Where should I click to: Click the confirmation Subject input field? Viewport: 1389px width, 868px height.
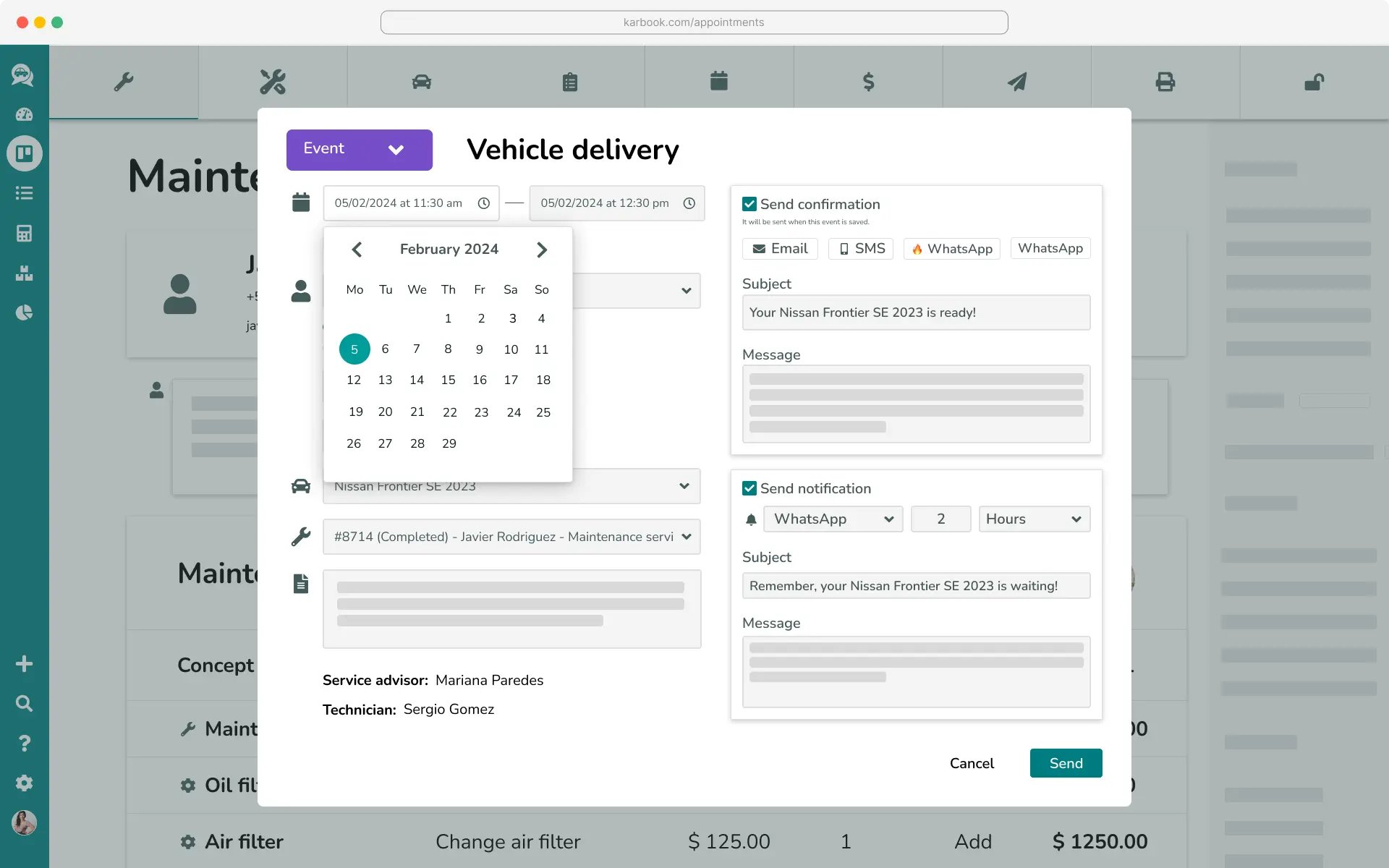tap(916, 312)
